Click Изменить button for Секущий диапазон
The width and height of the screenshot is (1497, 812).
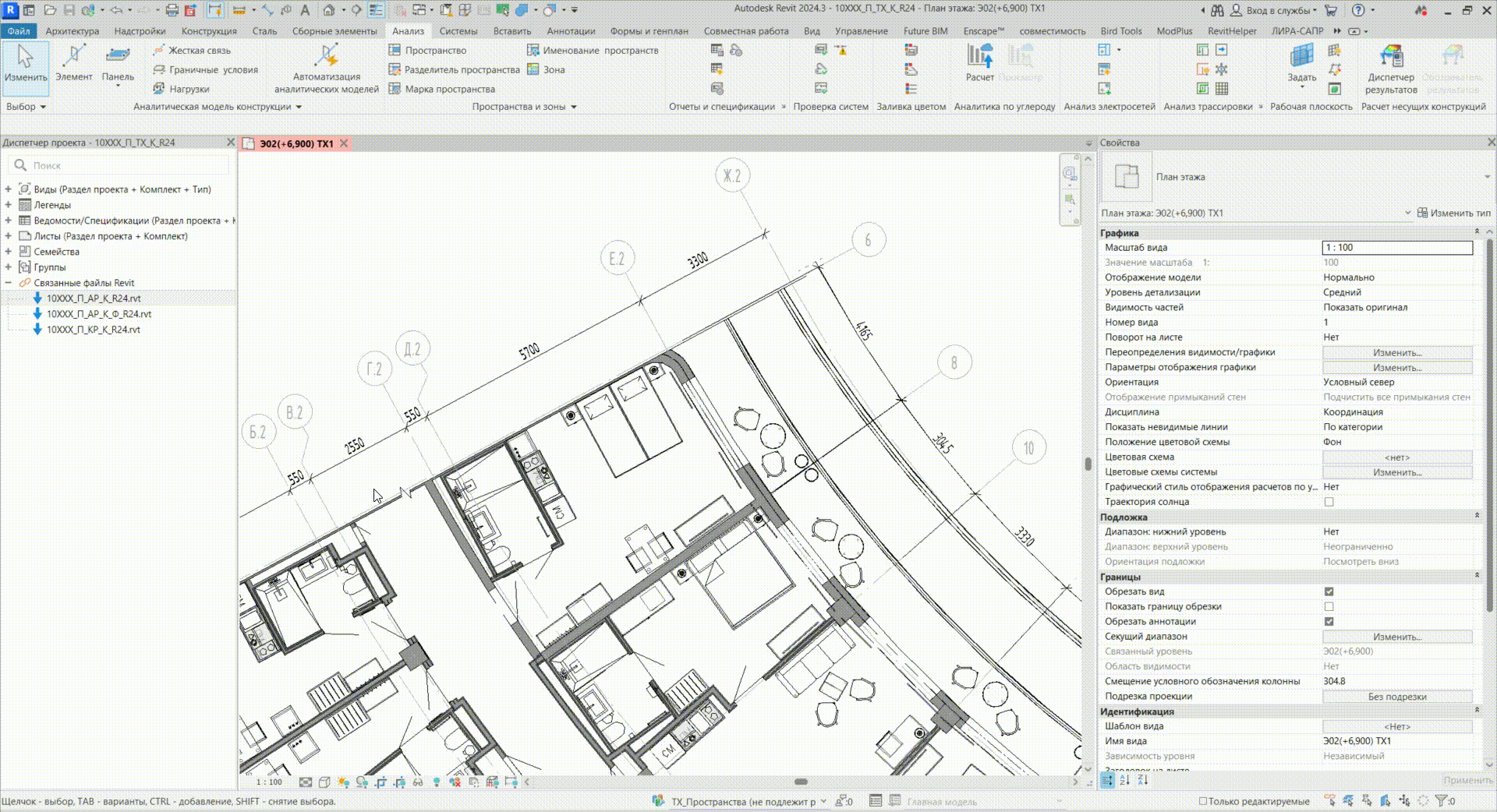point(1396,637)
